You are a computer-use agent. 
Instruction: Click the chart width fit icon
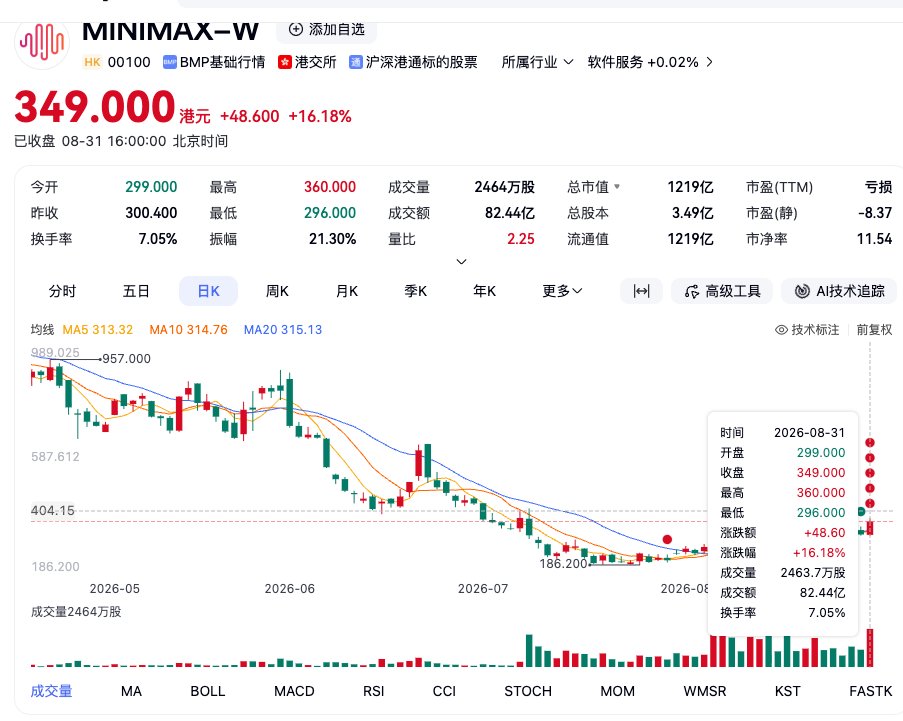click(x=642, y=291)
